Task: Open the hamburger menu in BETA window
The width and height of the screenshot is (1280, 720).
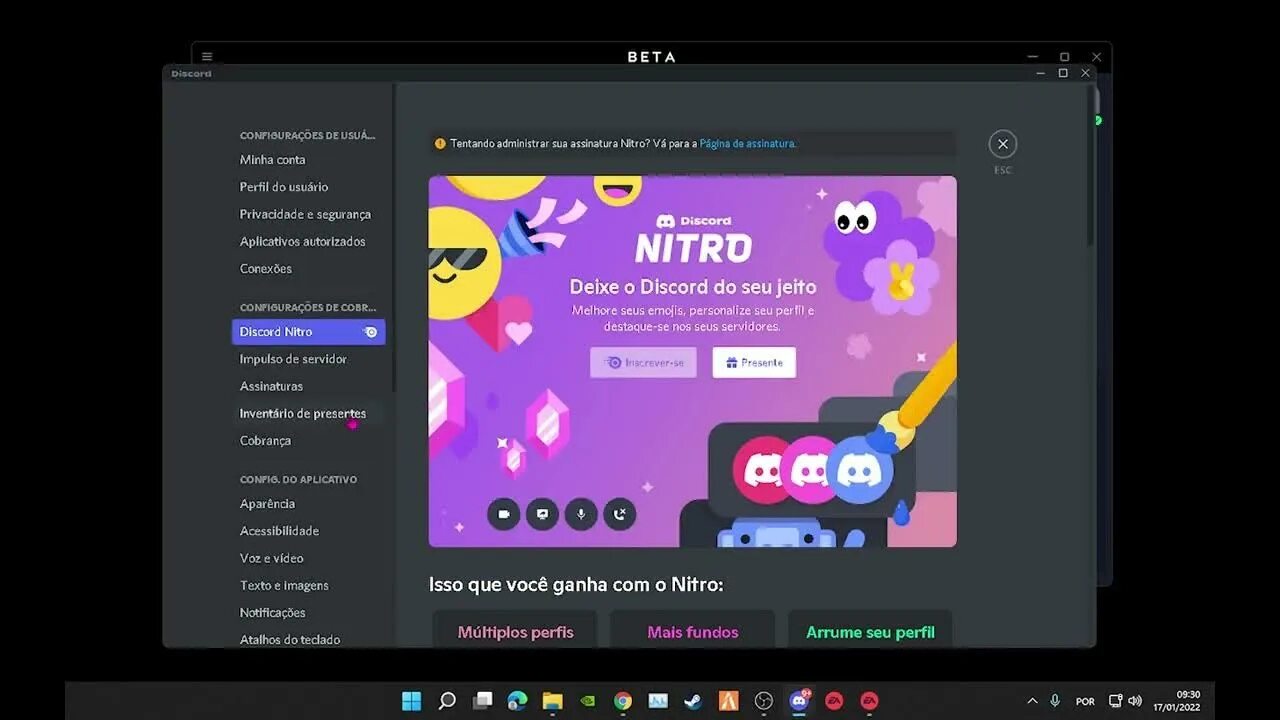Action: pyautogui.click(x=207, y=57)
